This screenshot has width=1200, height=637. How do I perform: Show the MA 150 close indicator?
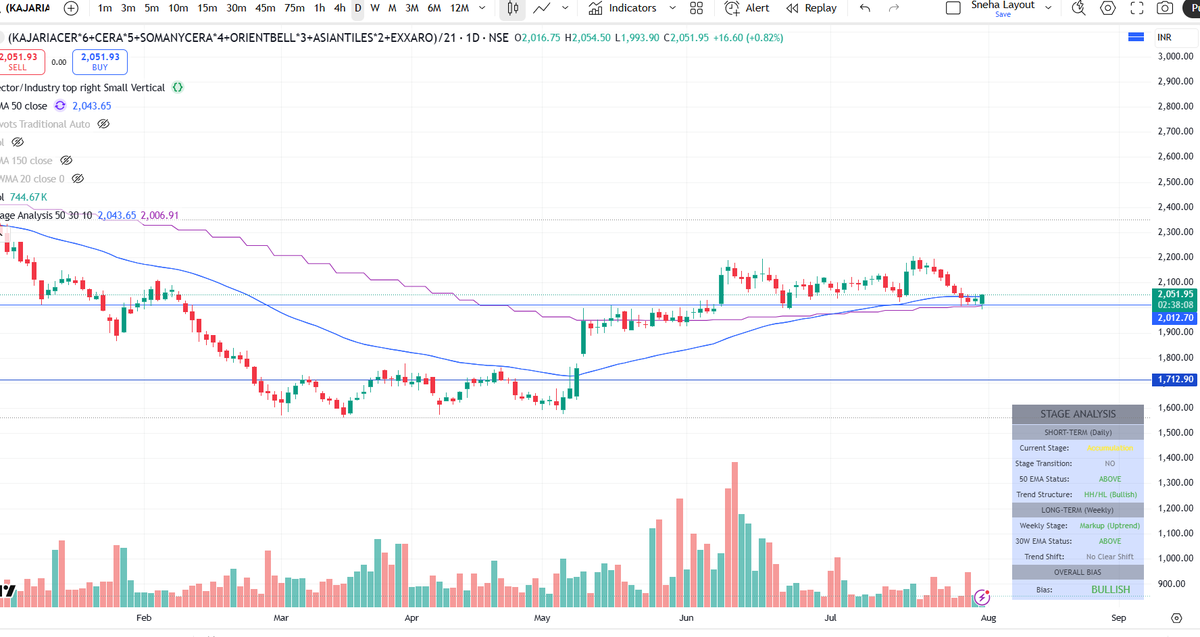click(x=66, y=160)
